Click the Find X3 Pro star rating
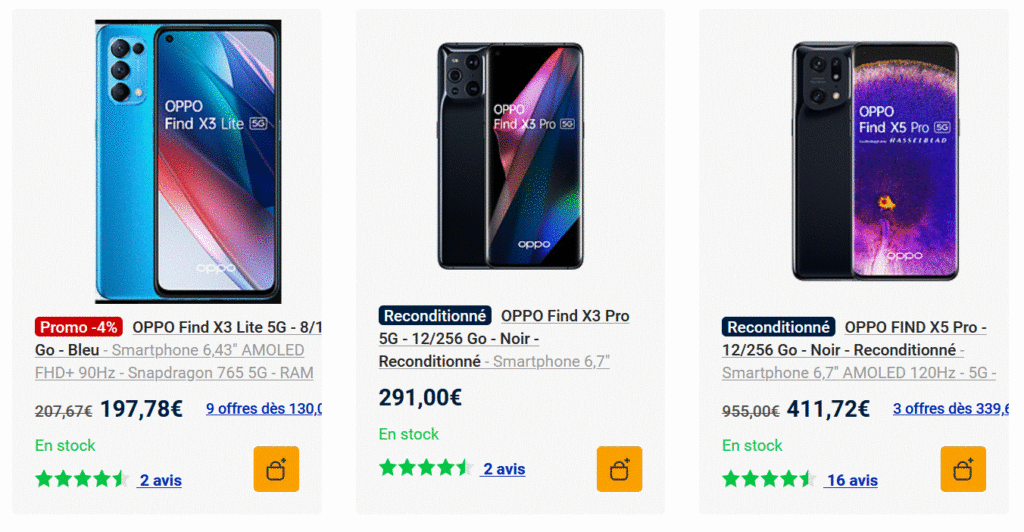Viewport: 1024px width, 532px height. (426, 468)
